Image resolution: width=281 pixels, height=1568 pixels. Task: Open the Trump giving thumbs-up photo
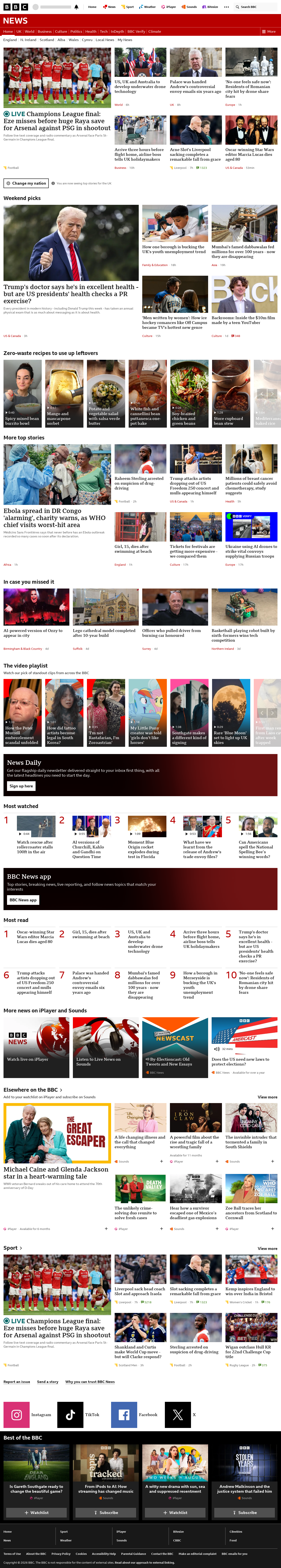pos(71,243)
